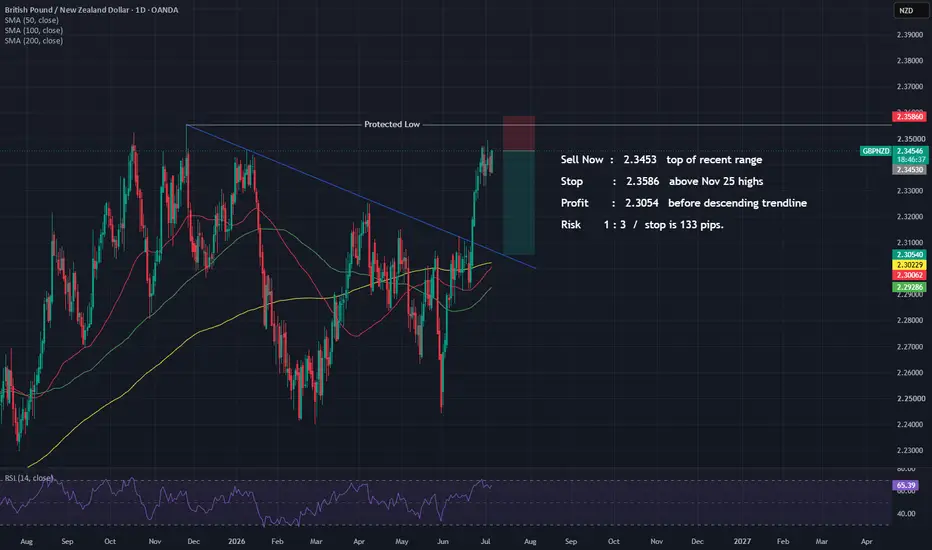Screen dimensions: 932x550
Task: Click the yellow 2.30229 SMA label
Action: pos(909,265)
